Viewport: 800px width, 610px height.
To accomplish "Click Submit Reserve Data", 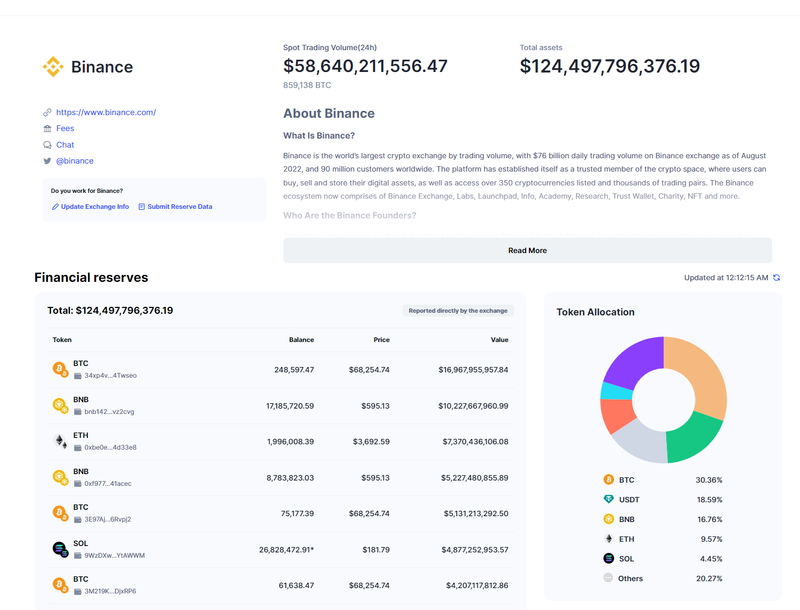I will [x=180, y=207].
